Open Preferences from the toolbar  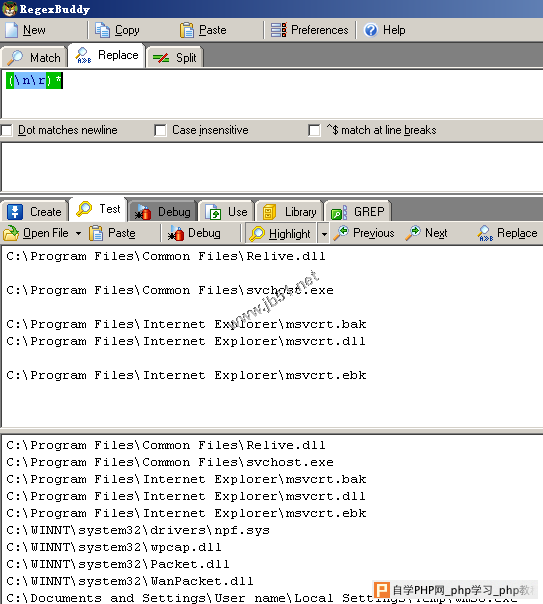coord(309,30)
